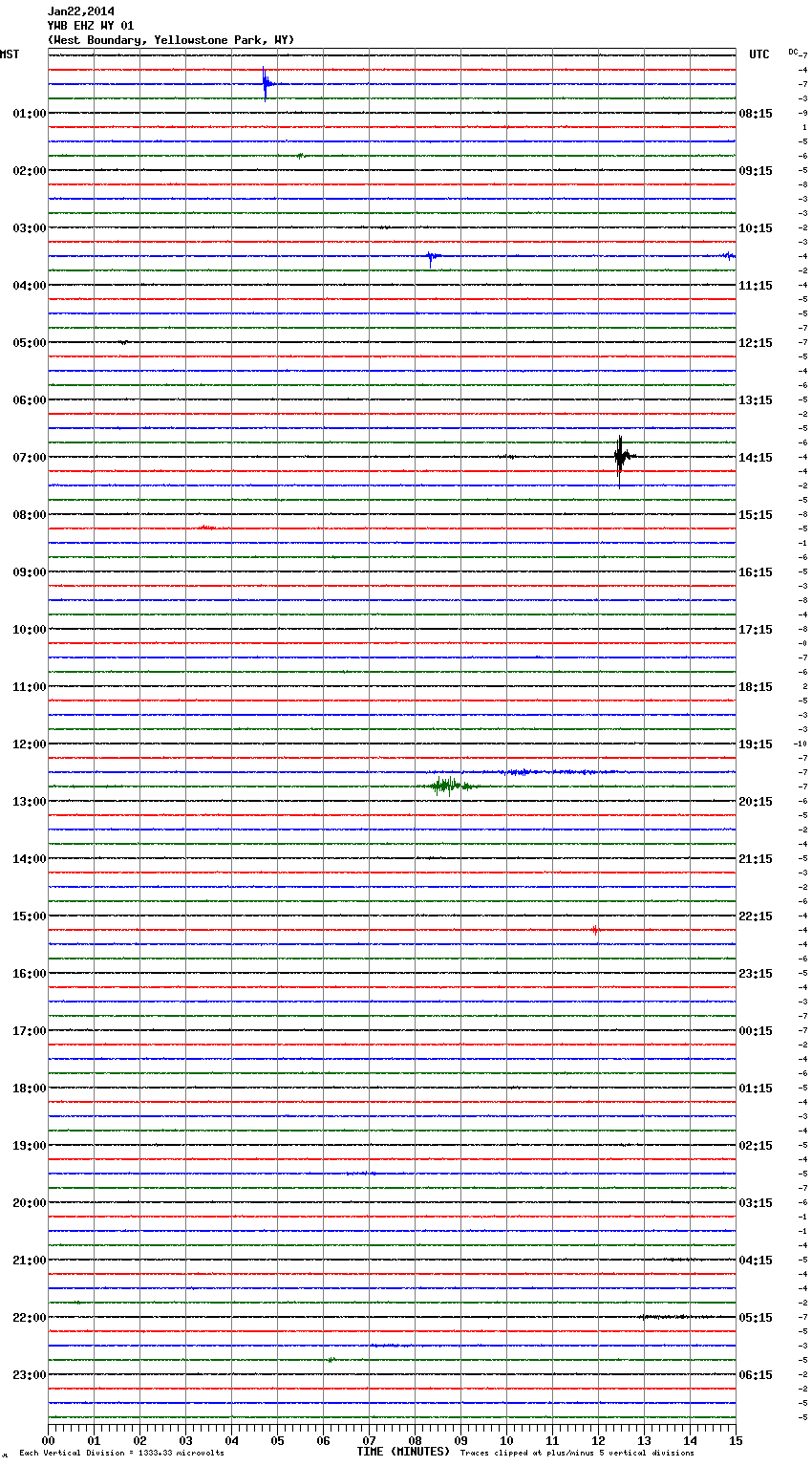The height and width of the screenshot is (1466, 812).
Task: Select the 19:00 MST row label
Action: 29,1146
